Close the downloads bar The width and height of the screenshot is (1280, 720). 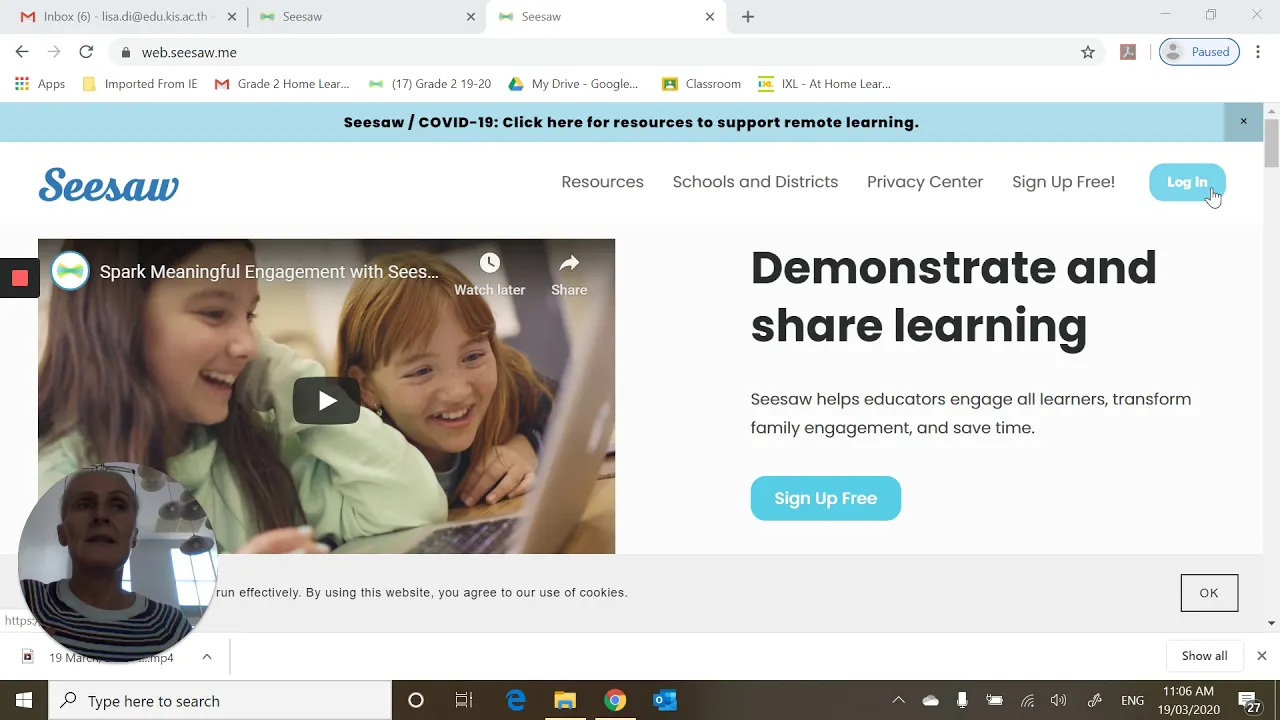pyautogui.click(x=1261, y=656)
